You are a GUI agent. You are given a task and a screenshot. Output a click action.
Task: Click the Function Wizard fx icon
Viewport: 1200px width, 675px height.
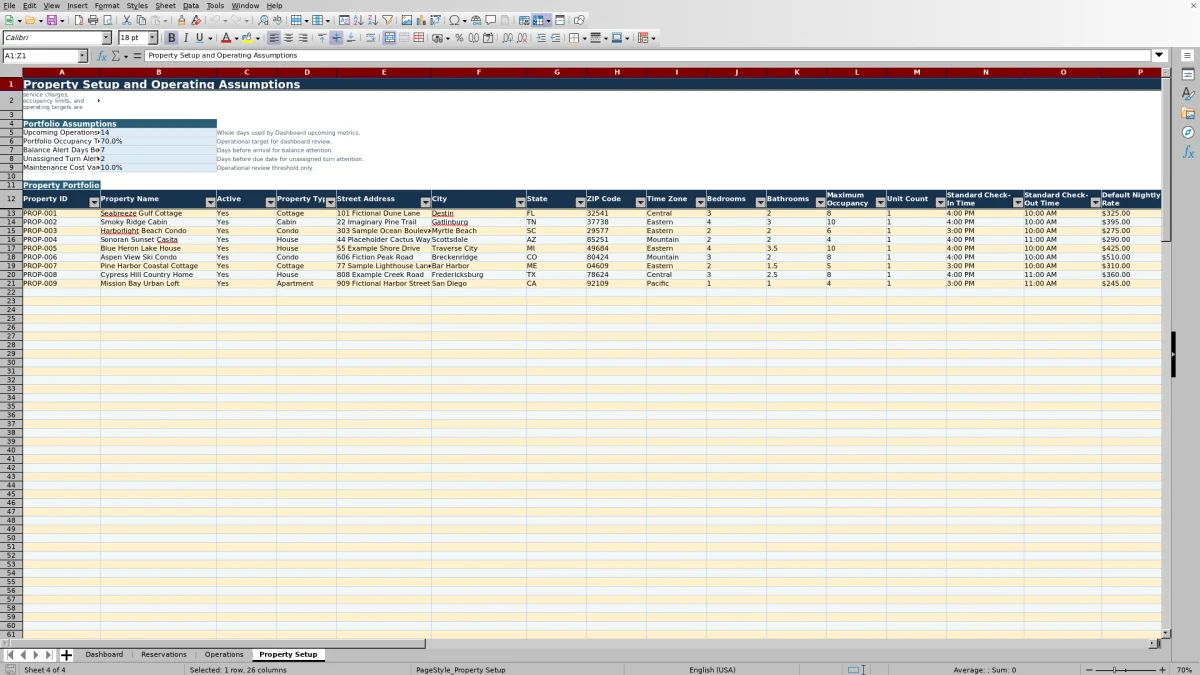(102, 56)
